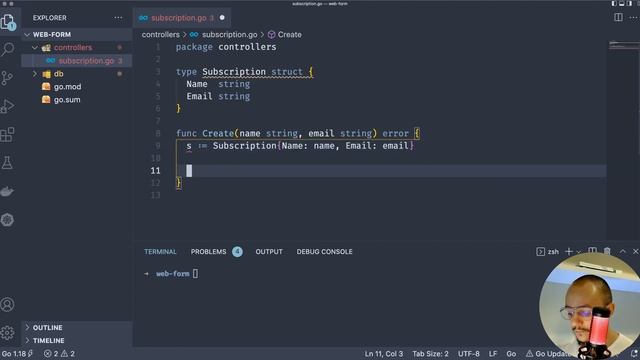Change the LF end of line sequence
This screenshot has height=360, width=640.
[493, 353]
